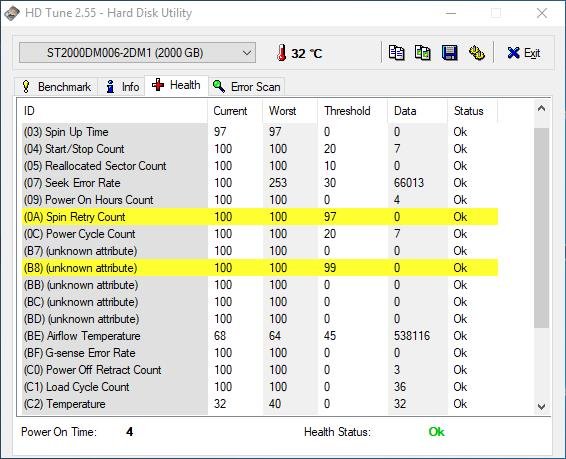Screen dimensions: 566x459
Task: Select the (C1) Load Cycle Count row
Action: 260,386
